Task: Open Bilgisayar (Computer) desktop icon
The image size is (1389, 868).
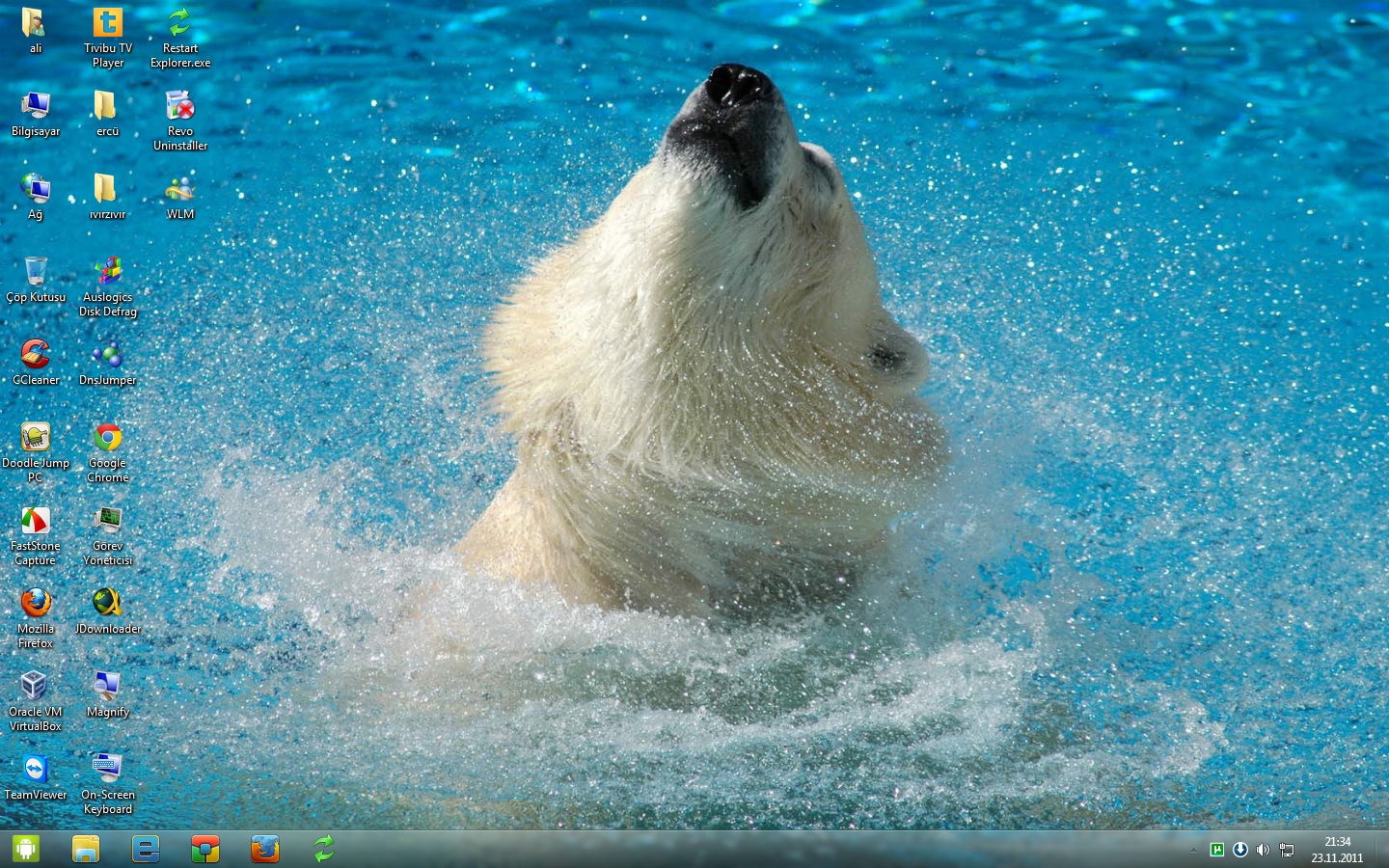Action: pyautogui.click(x=36, y=114)
